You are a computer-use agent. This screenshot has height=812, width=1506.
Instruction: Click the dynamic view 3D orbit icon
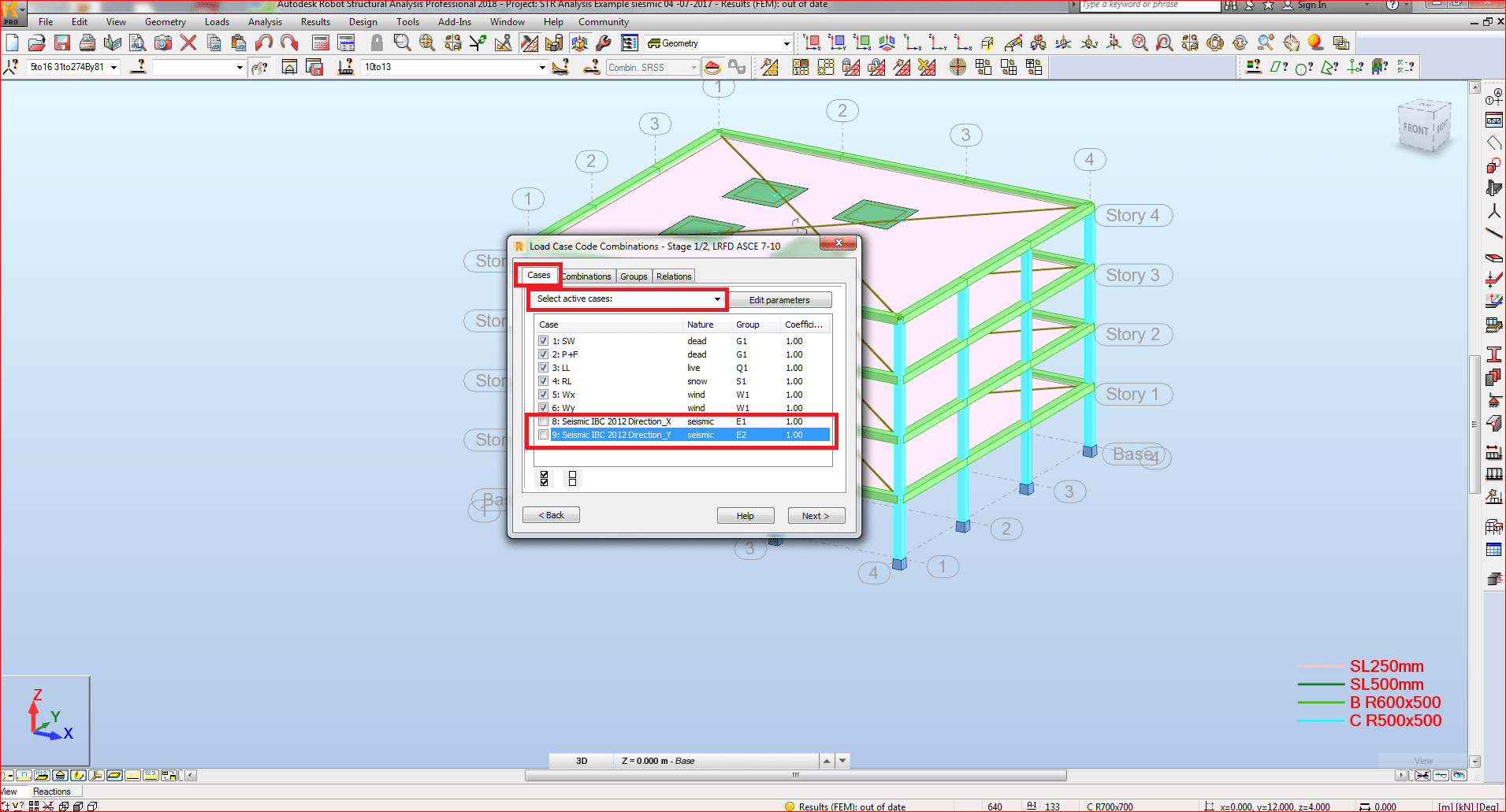1215,43
